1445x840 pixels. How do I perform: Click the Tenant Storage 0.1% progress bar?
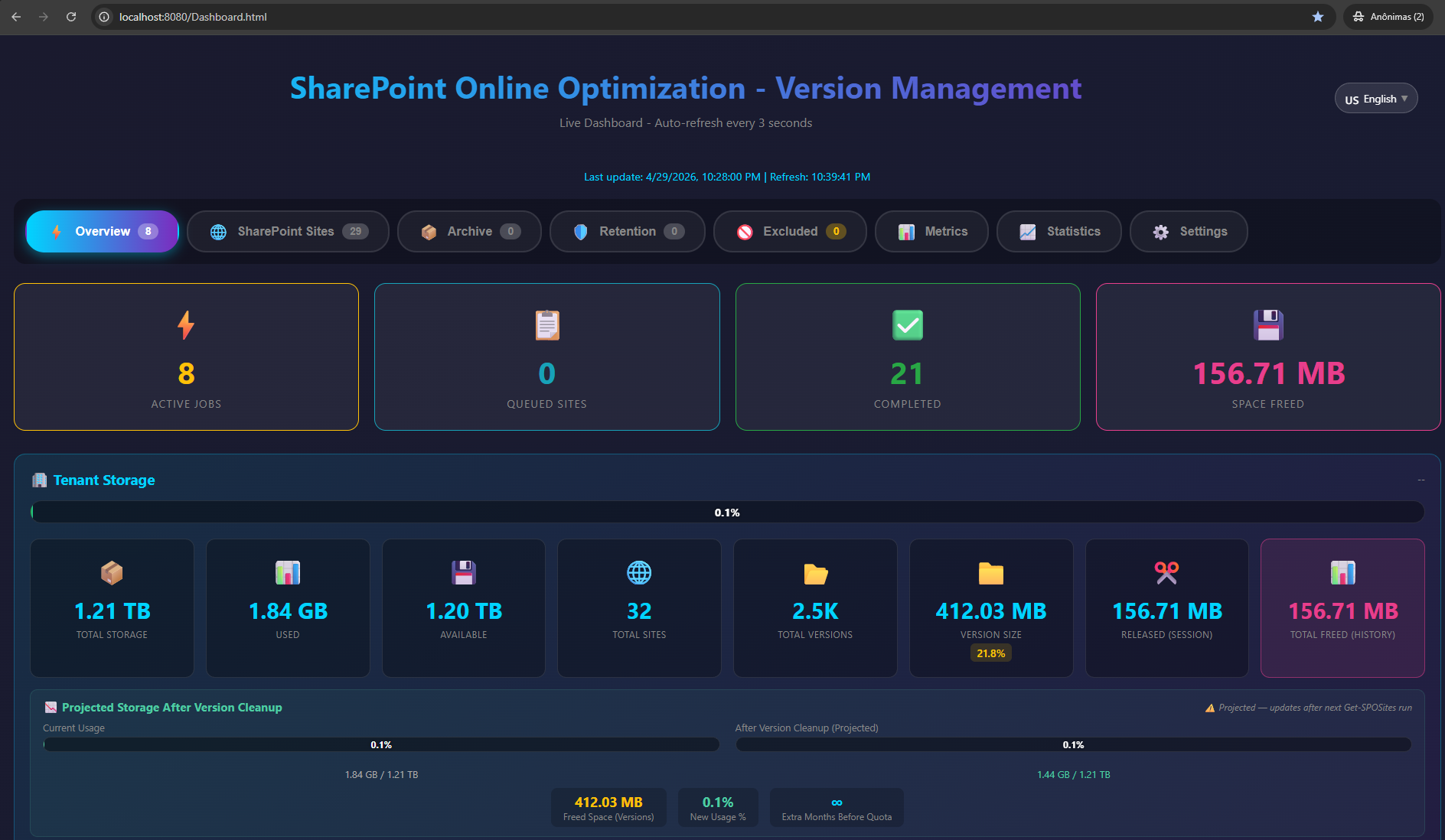[x=727, y=513]
